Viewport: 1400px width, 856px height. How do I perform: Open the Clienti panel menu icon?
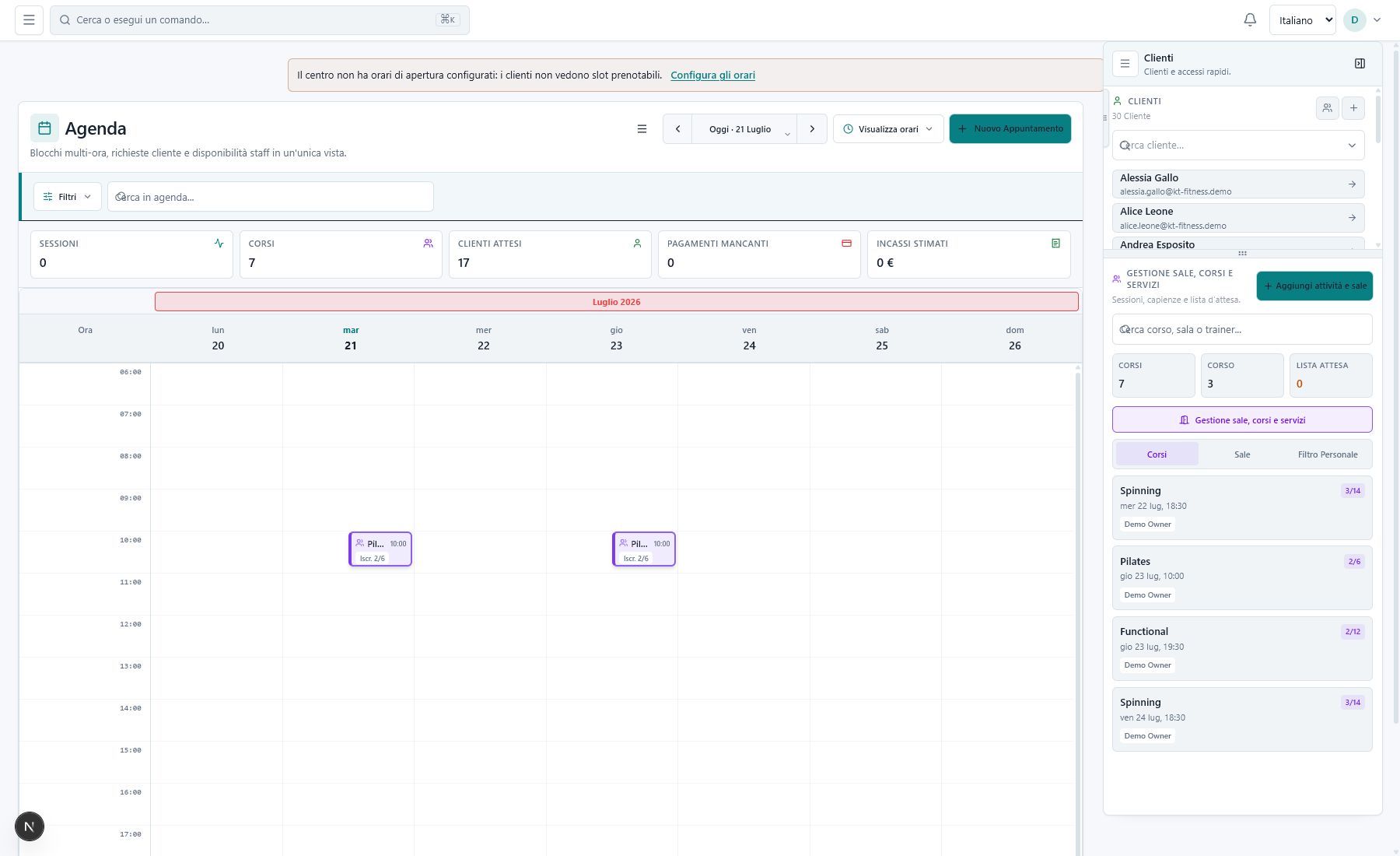1125,64
